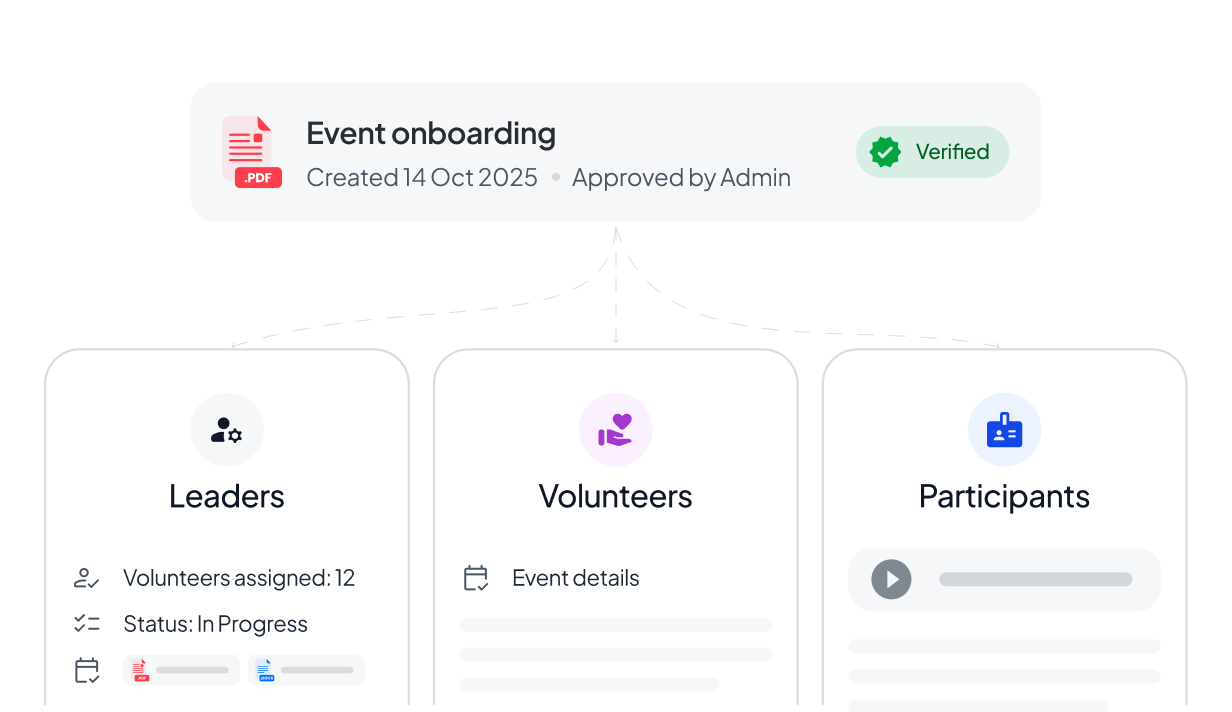Click the Participants ID badge icon
Image resolution: width=1232 pixels, height=712 pixels.
coord(1004,430)
